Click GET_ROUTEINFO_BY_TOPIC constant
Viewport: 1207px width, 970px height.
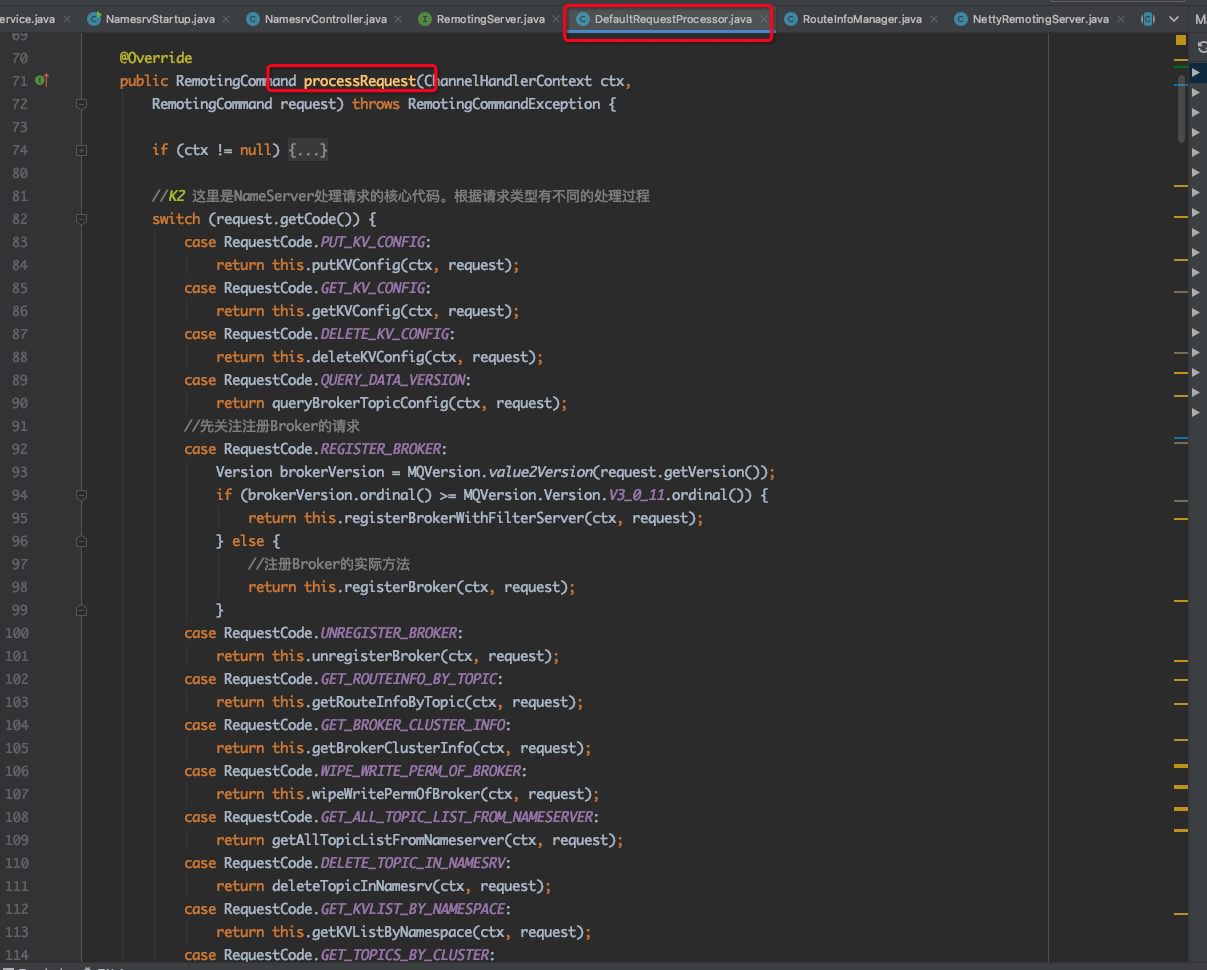[410, 679]
